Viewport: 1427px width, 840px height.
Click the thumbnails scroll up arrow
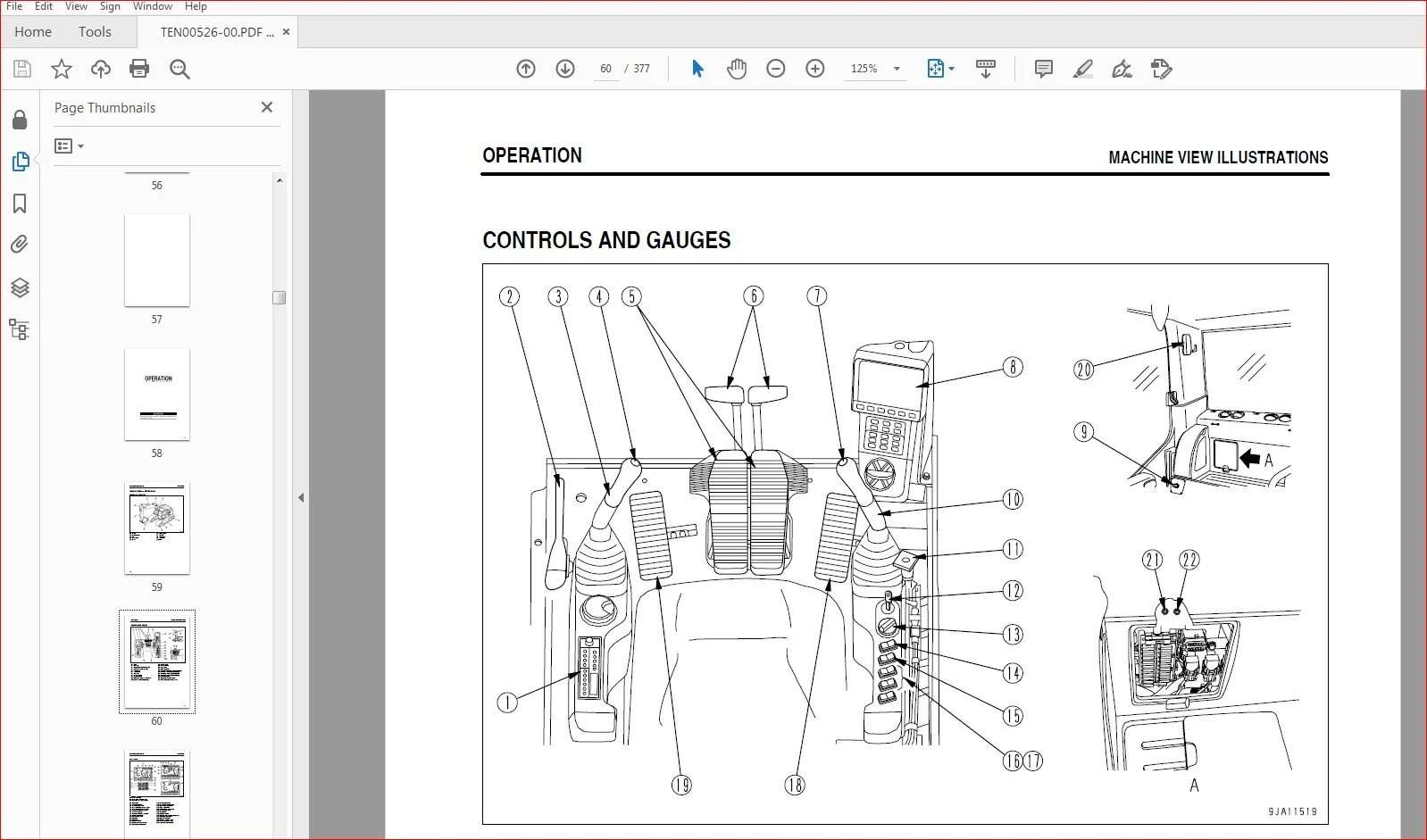(x=279, y=180)
